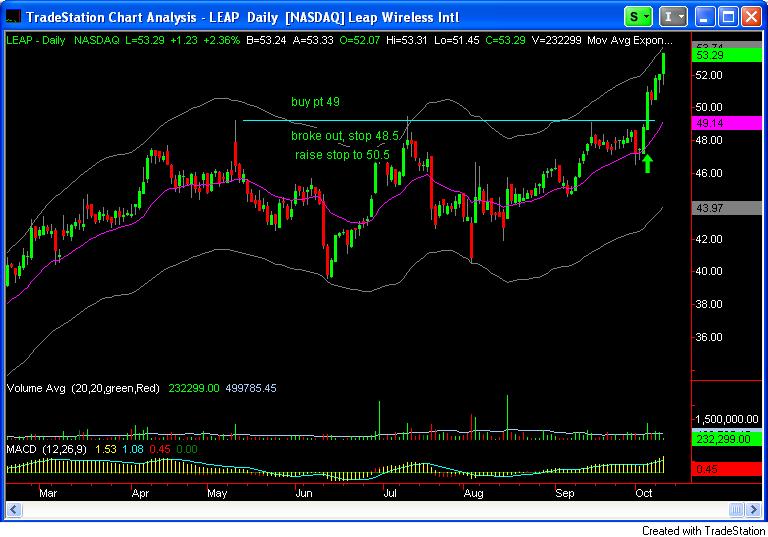Click the 'Oct' date axis label
This screenshot has height=537, width=768.
(644, 493)
